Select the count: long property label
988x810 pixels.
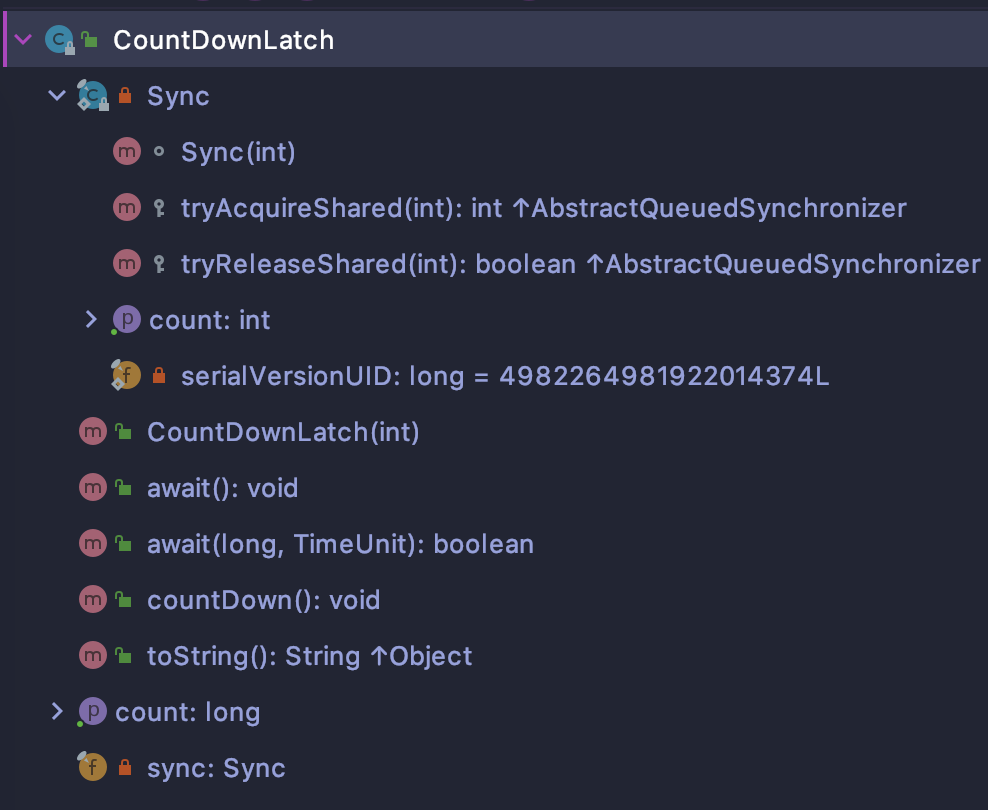(x=188, y=712)
